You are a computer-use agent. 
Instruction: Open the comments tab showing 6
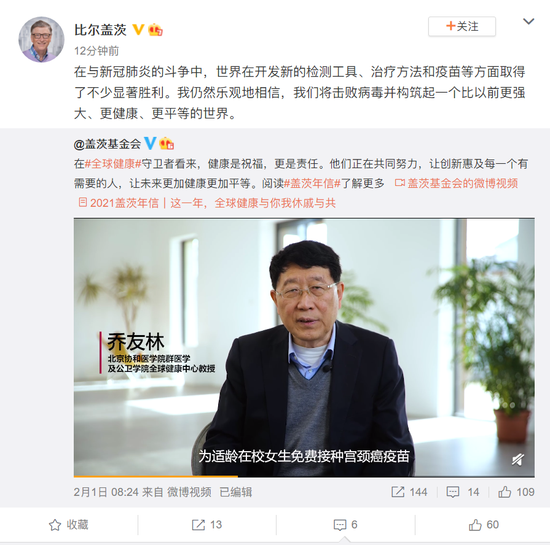point(345,525)
